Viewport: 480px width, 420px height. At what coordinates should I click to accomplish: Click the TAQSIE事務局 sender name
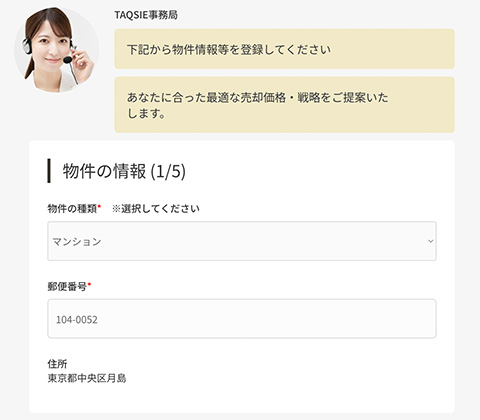146,15
